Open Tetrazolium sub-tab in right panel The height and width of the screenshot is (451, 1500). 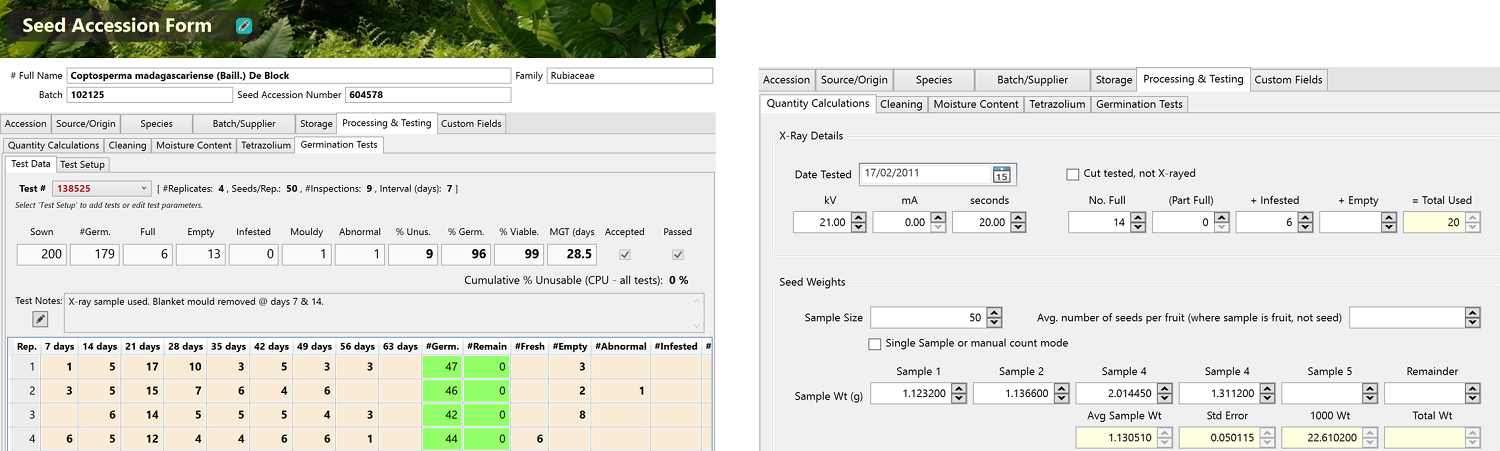click(x=1057, y=104)
